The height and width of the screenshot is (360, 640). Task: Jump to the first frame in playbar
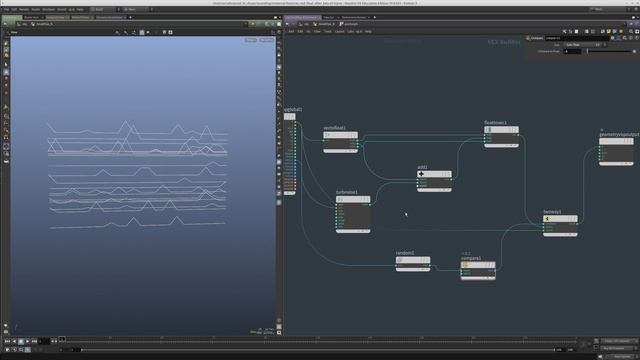[x=7, y=341]
